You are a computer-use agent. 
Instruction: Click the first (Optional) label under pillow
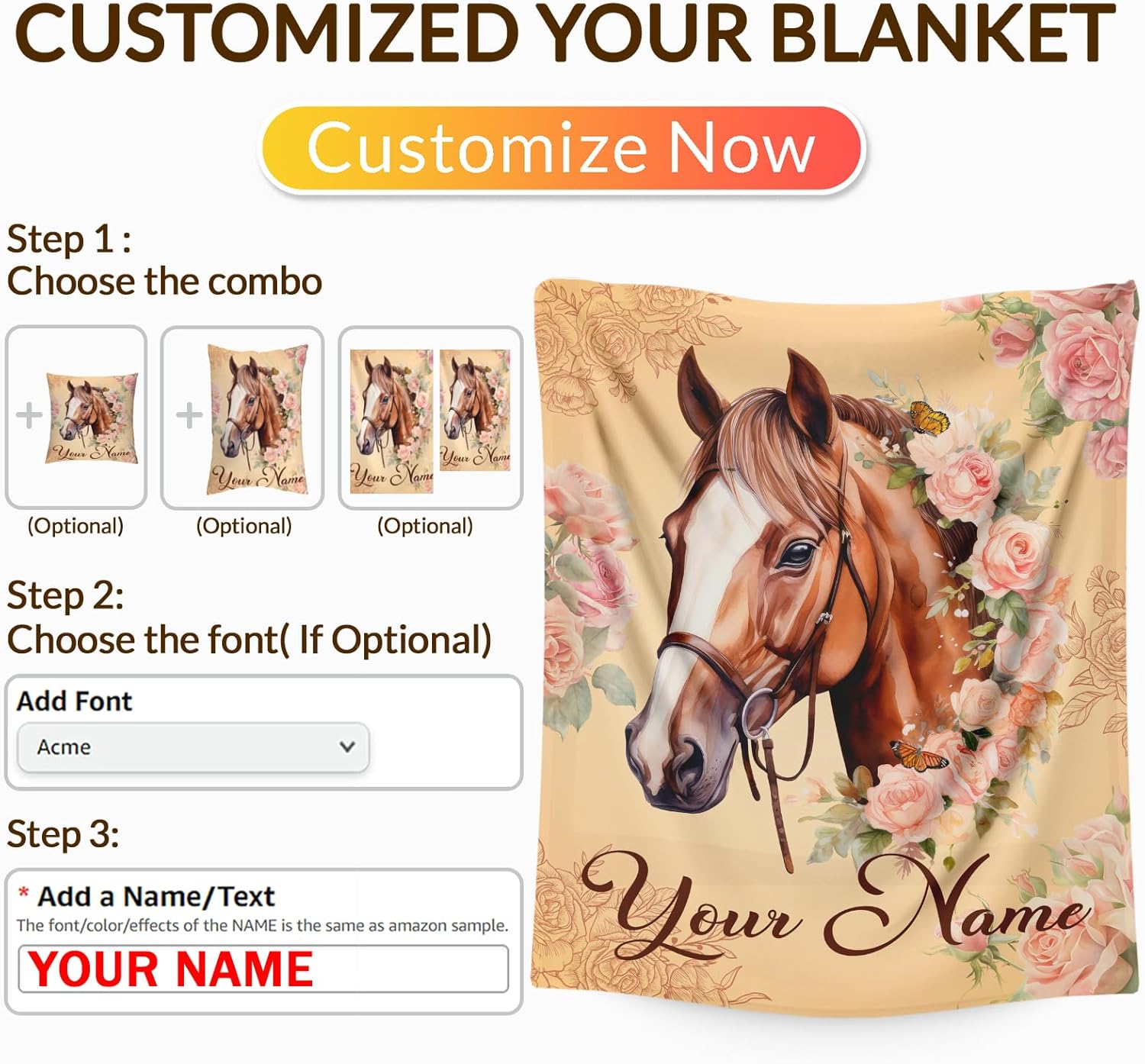tap(76, 526)
